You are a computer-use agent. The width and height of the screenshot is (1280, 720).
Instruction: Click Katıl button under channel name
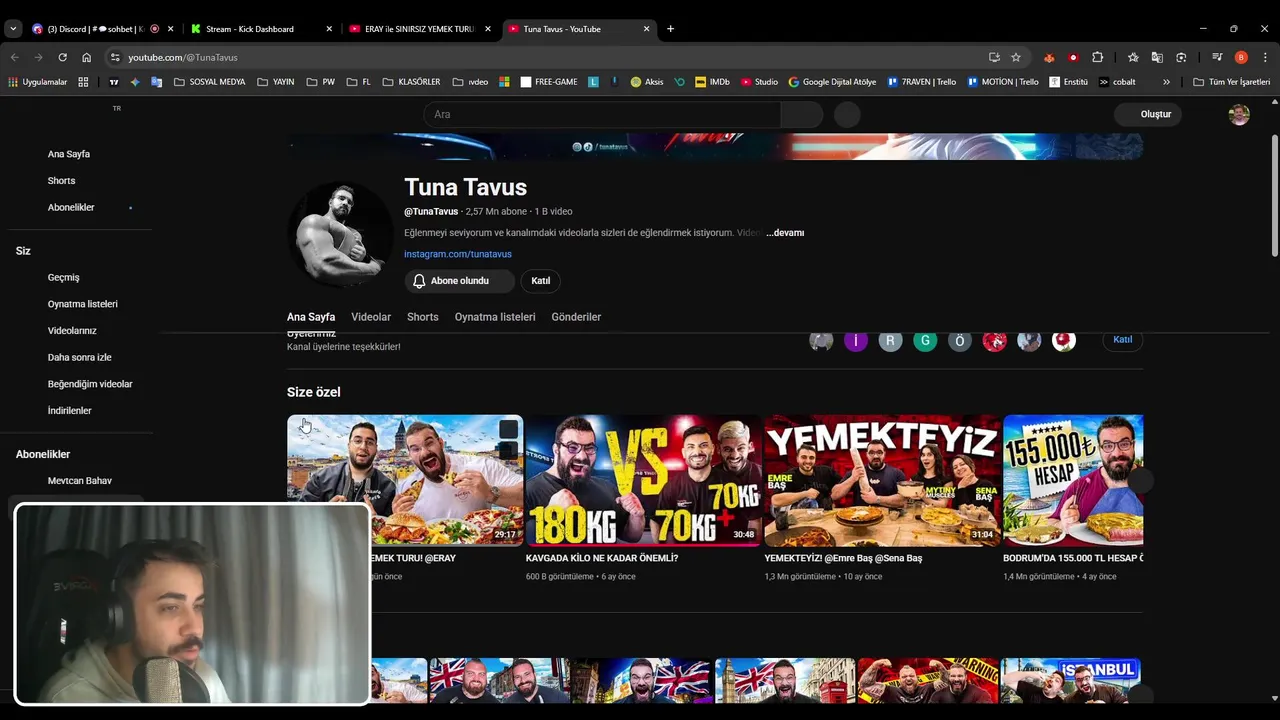(541, 281)
